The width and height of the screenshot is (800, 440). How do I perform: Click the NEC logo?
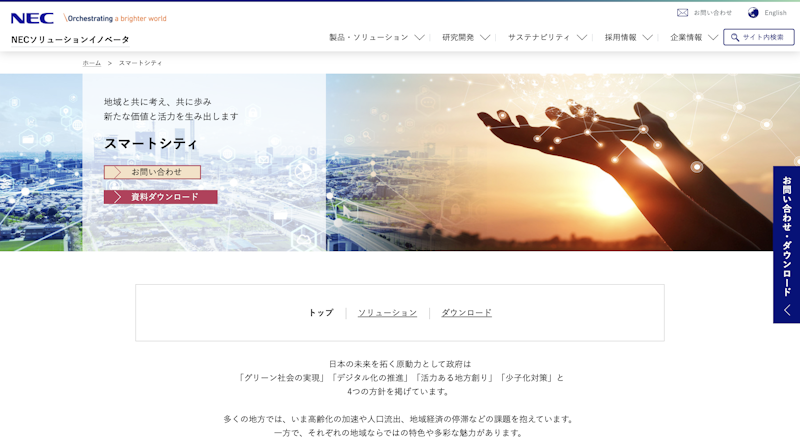pos(32,18)
